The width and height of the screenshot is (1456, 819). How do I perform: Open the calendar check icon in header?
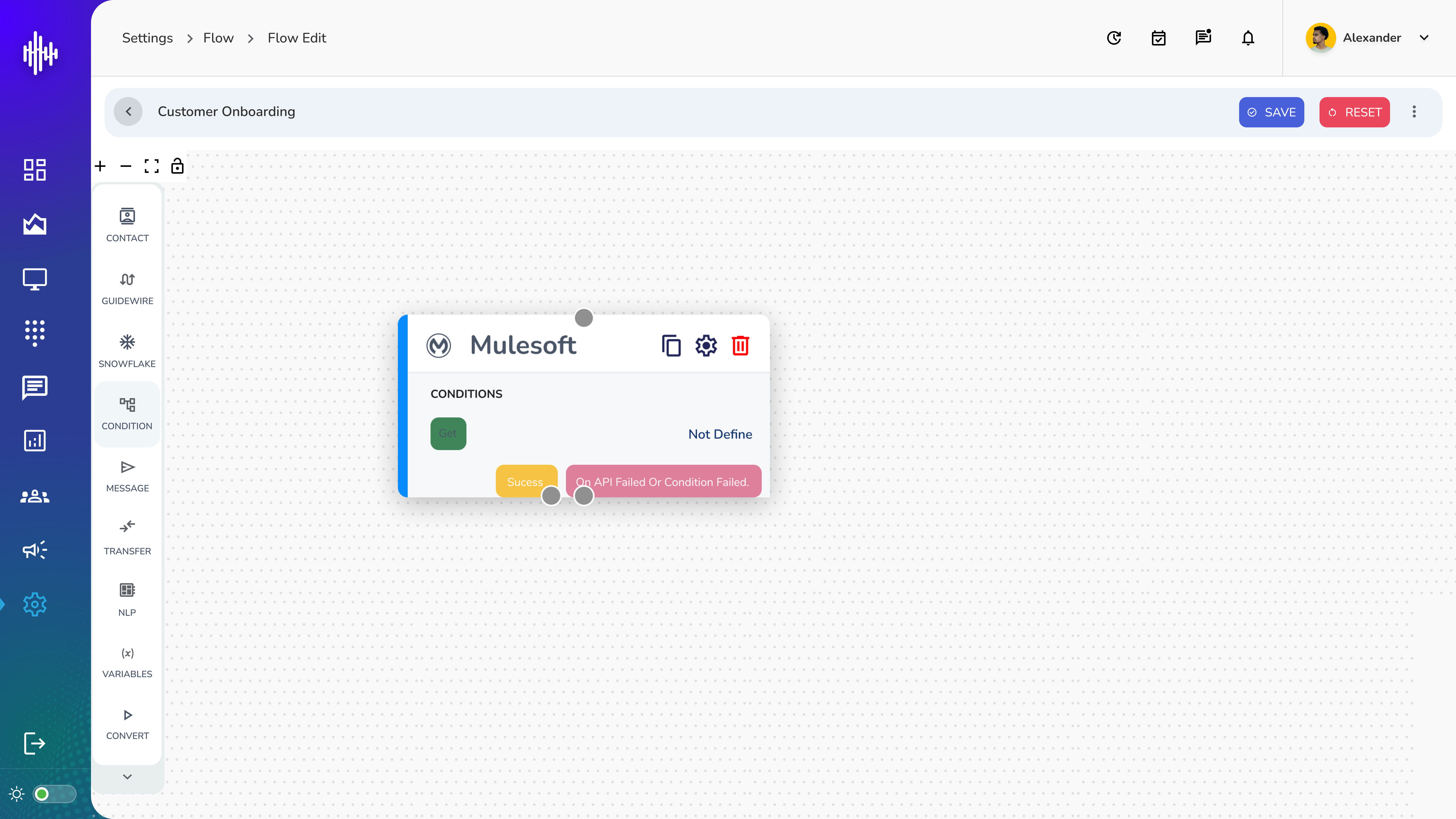pos(1159,38)
